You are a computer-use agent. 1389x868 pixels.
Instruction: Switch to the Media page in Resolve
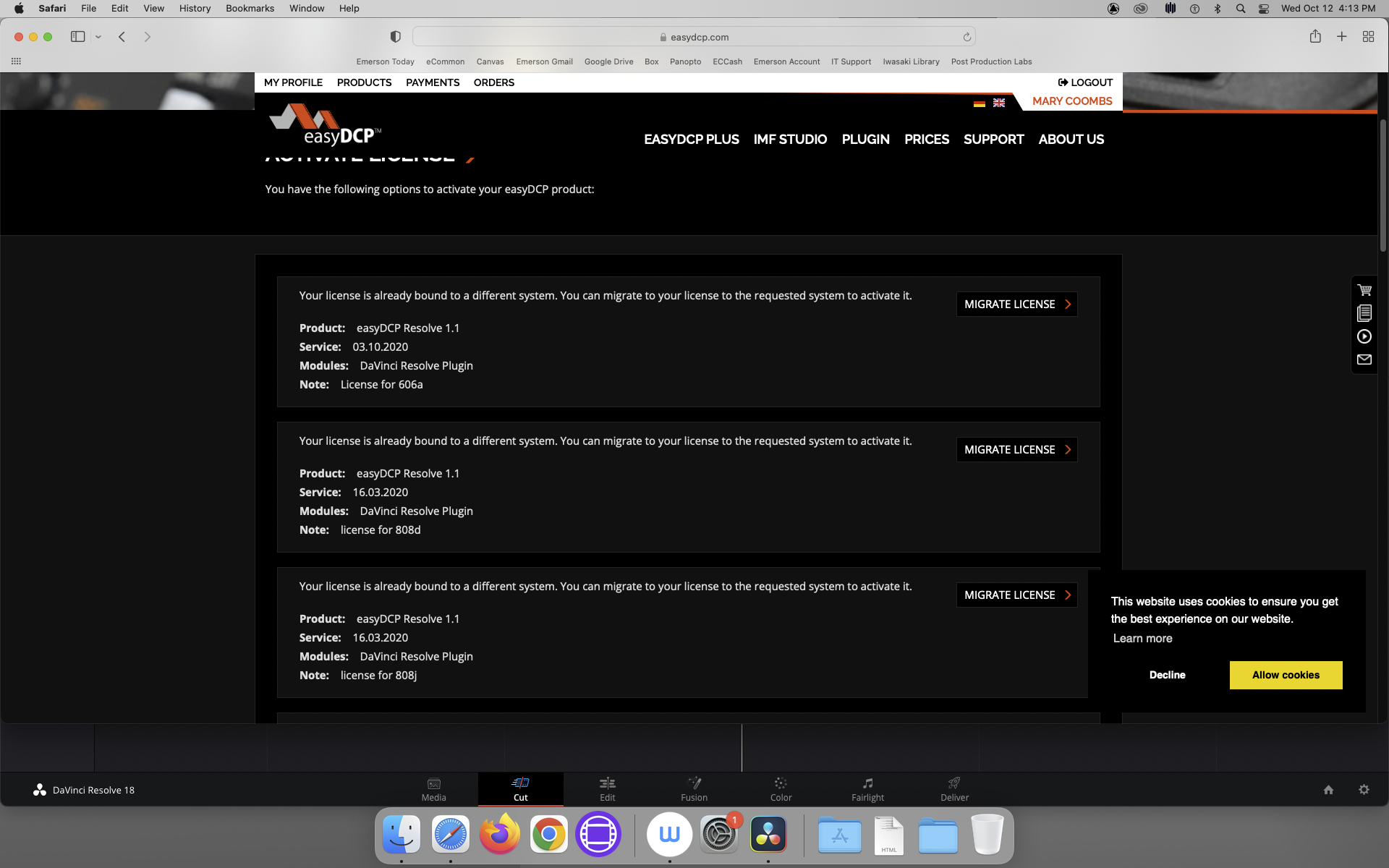point(434,789)
